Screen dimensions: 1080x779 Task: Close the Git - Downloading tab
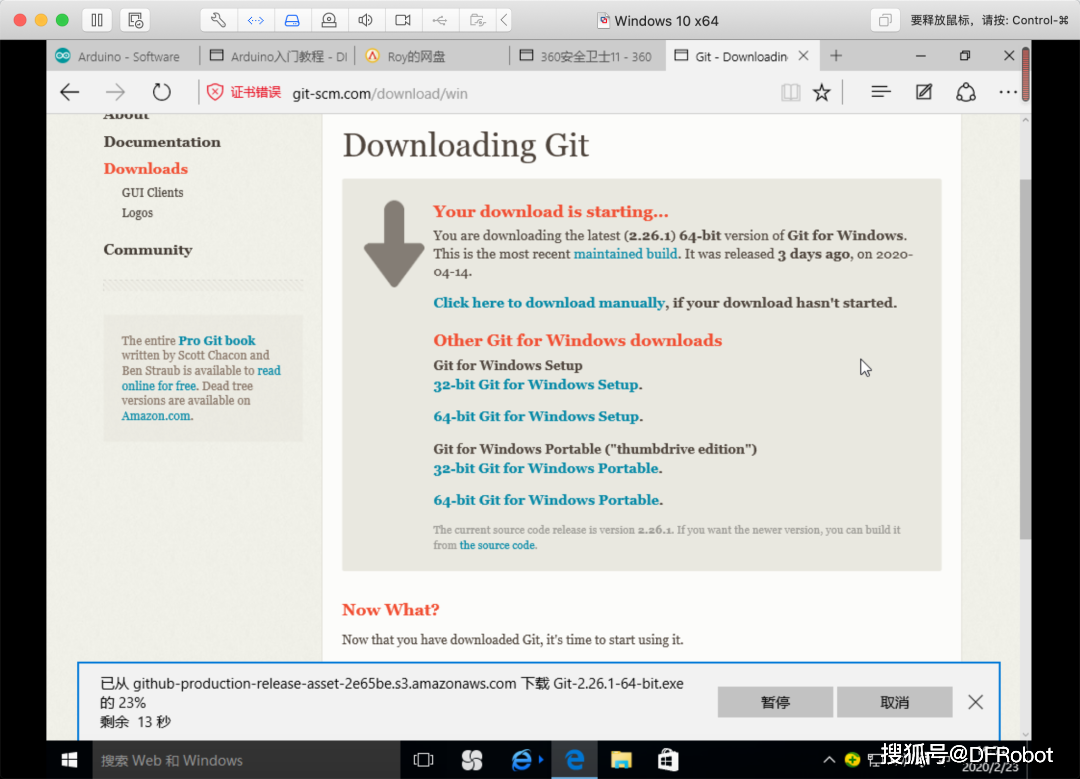(803, 56)
